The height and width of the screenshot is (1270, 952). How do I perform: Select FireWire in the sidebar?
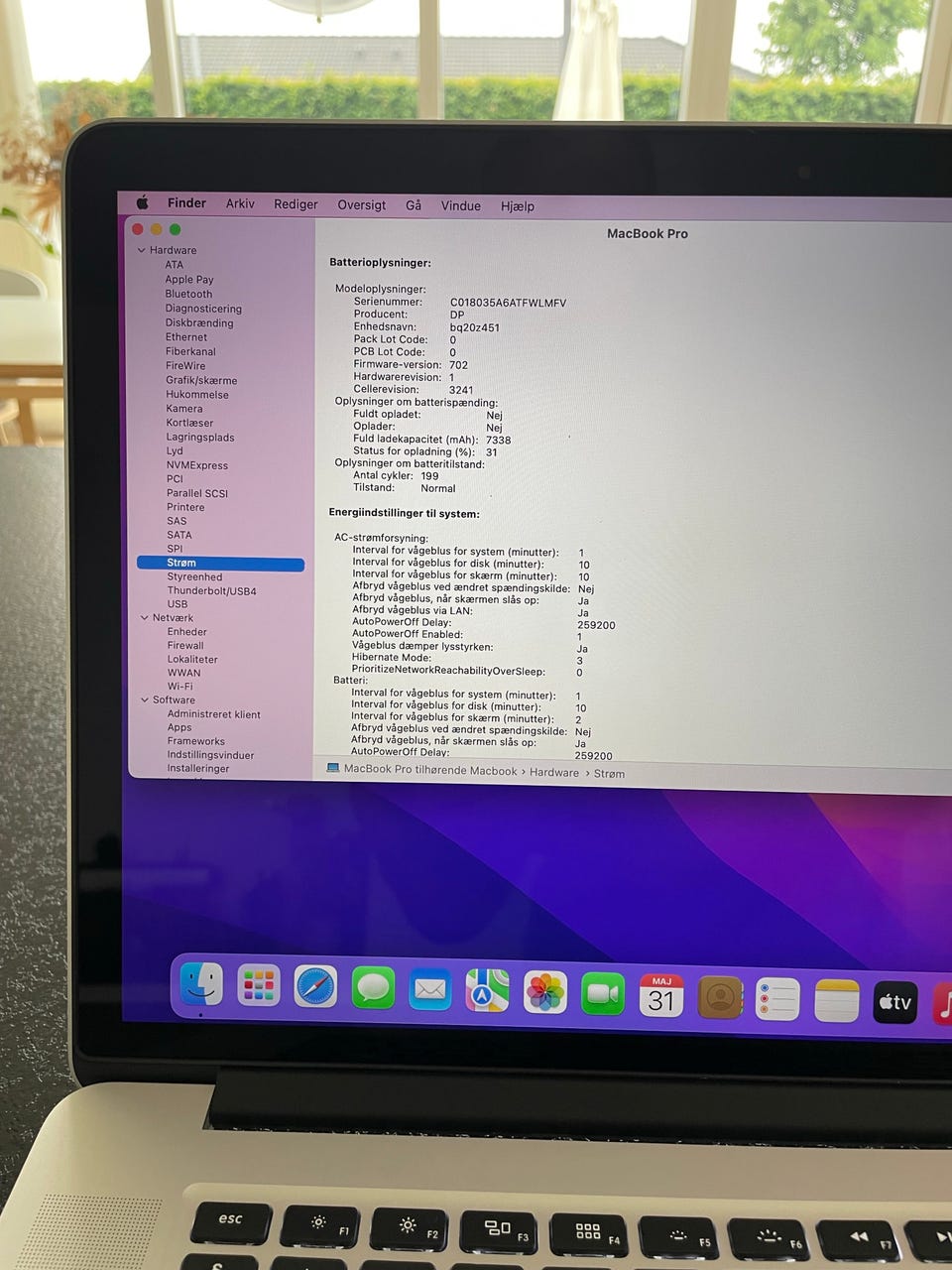(x=185, y=365)
